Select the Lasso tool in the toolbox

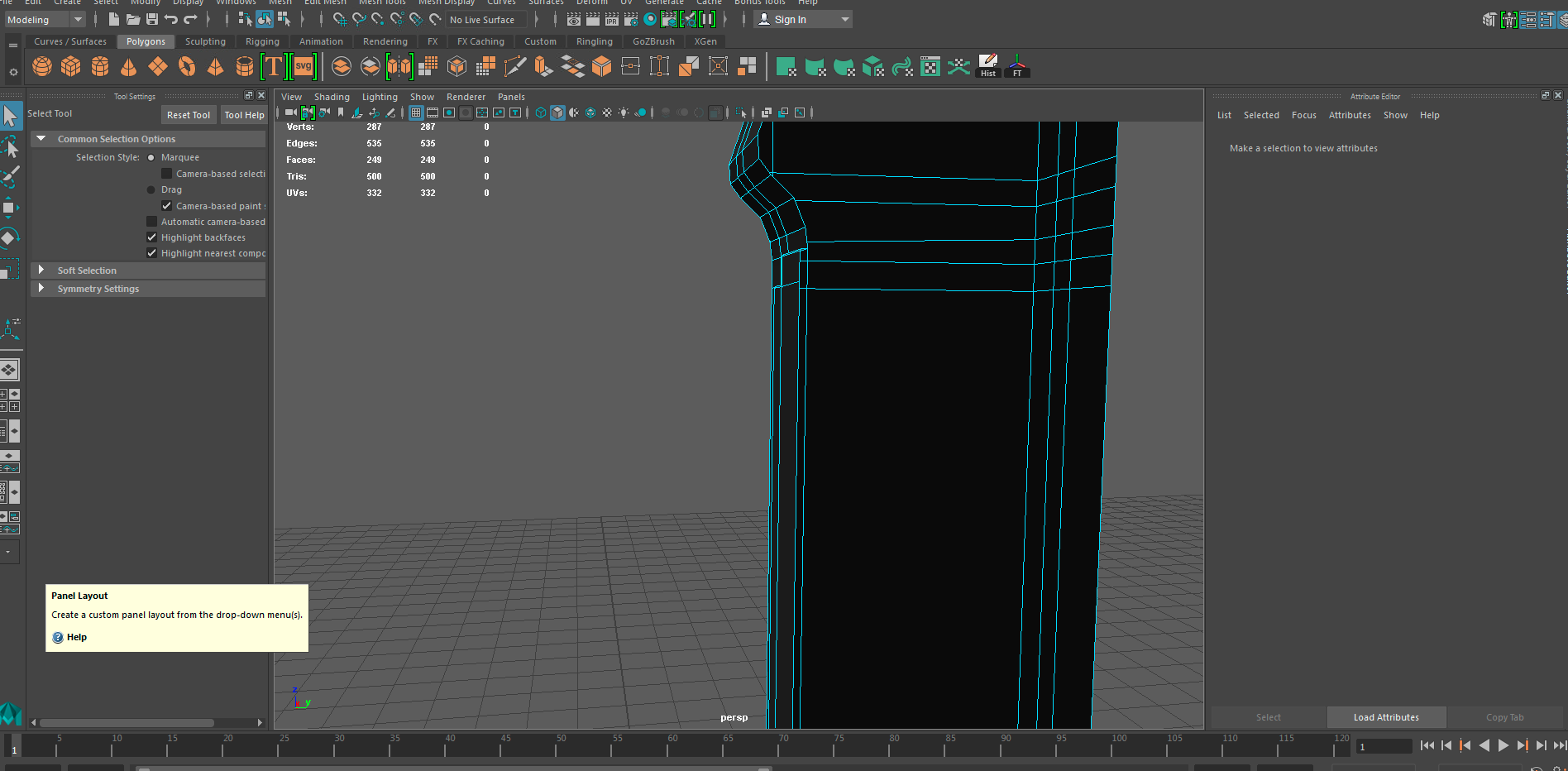click(11, 148)
